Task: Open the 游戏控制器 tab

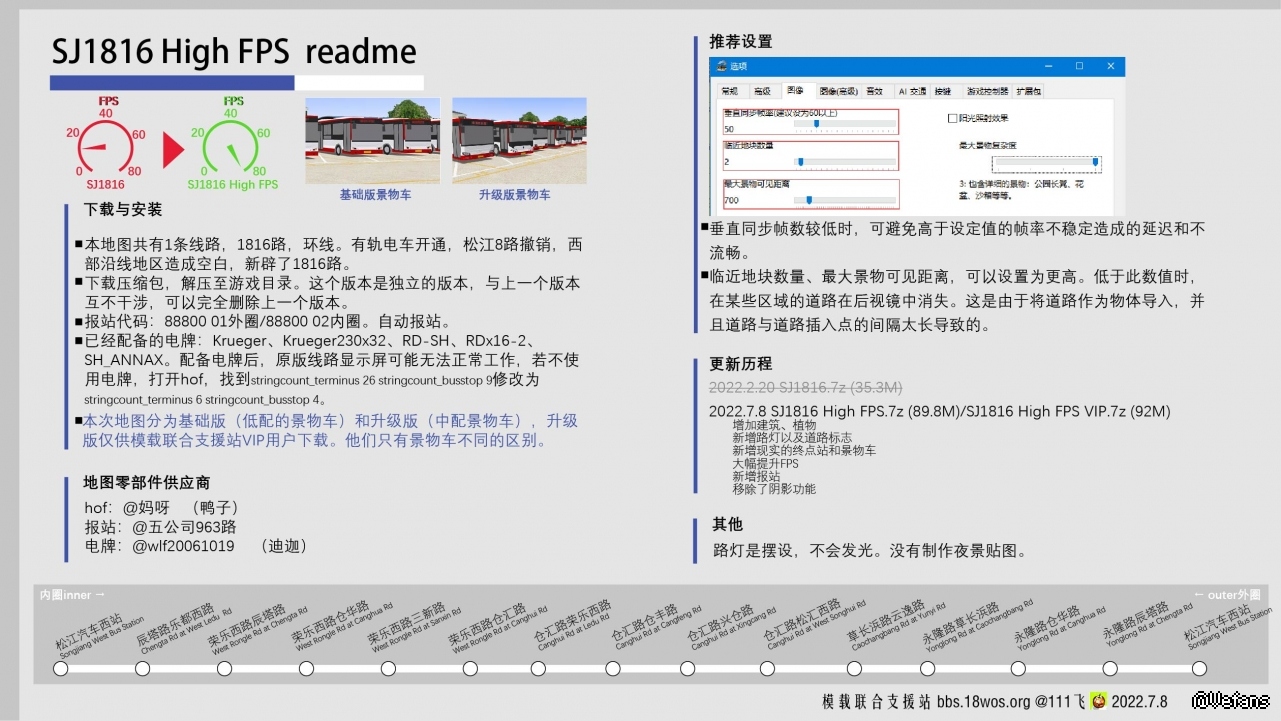Action: point(986,91)
